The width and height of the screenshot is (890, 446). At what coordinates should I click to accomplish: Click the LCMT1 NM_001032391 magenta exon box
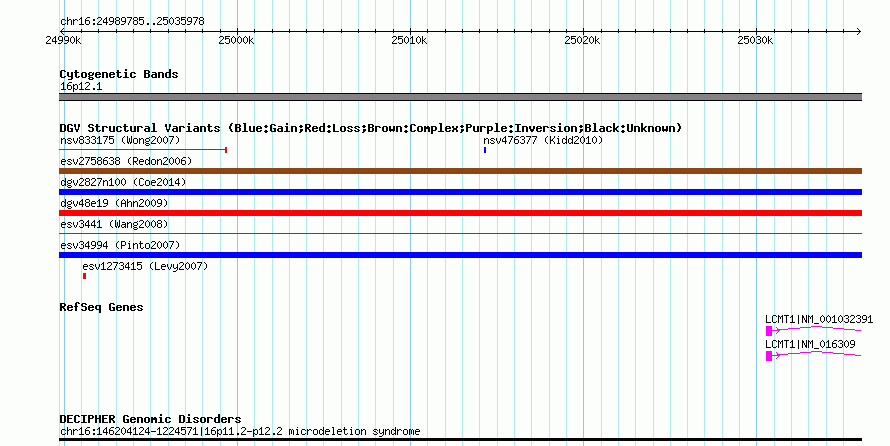[769, 331]
